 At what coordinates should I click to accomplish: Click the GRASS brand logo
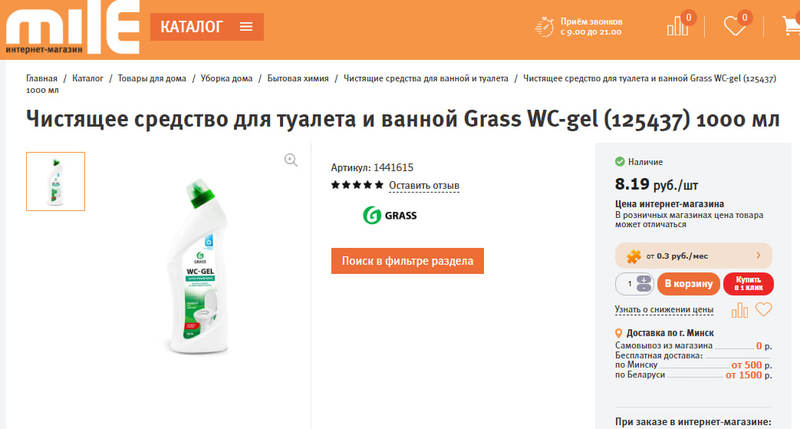point(390,215)
